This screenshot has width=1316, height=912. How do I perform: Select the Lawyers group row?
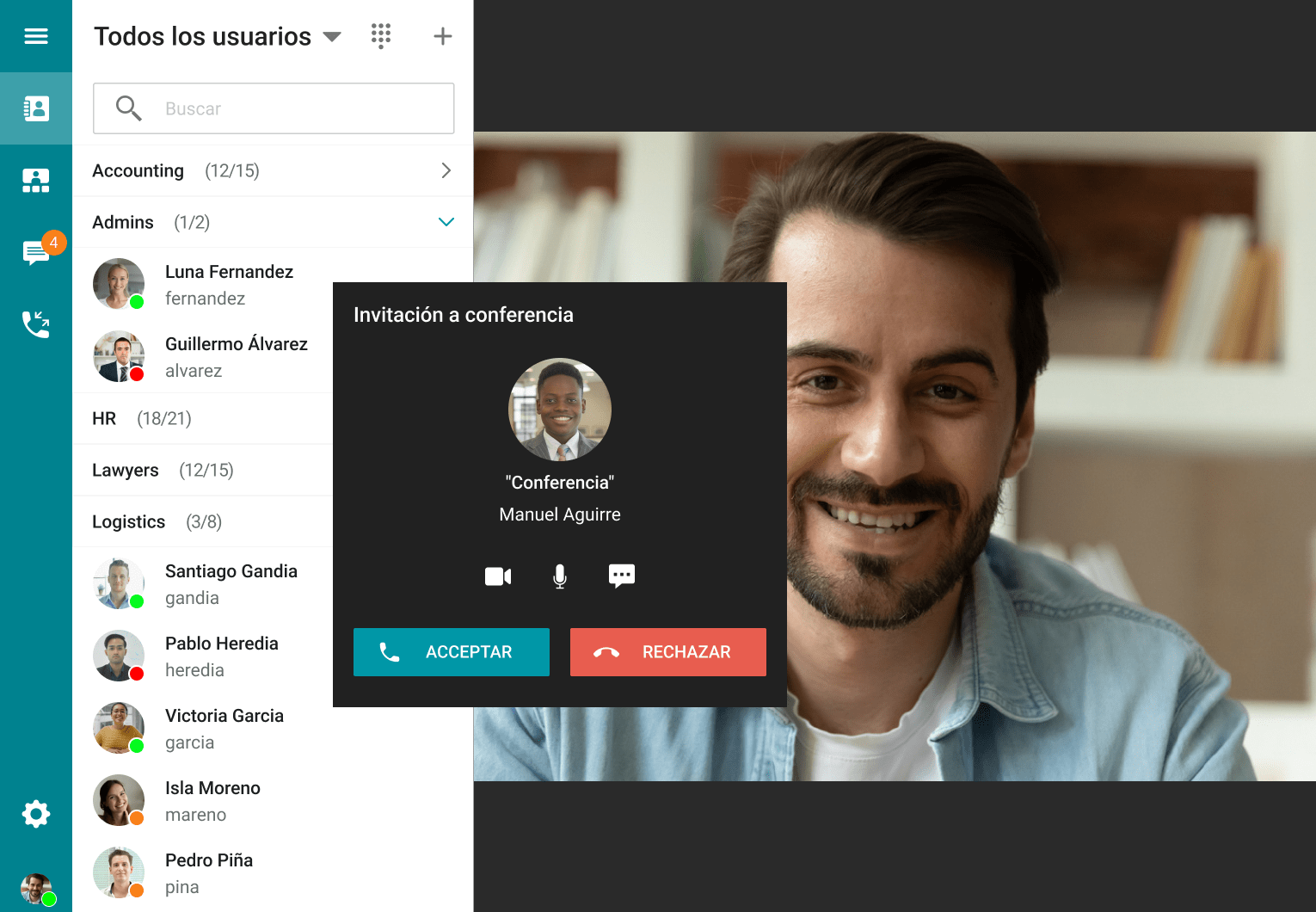202,470
